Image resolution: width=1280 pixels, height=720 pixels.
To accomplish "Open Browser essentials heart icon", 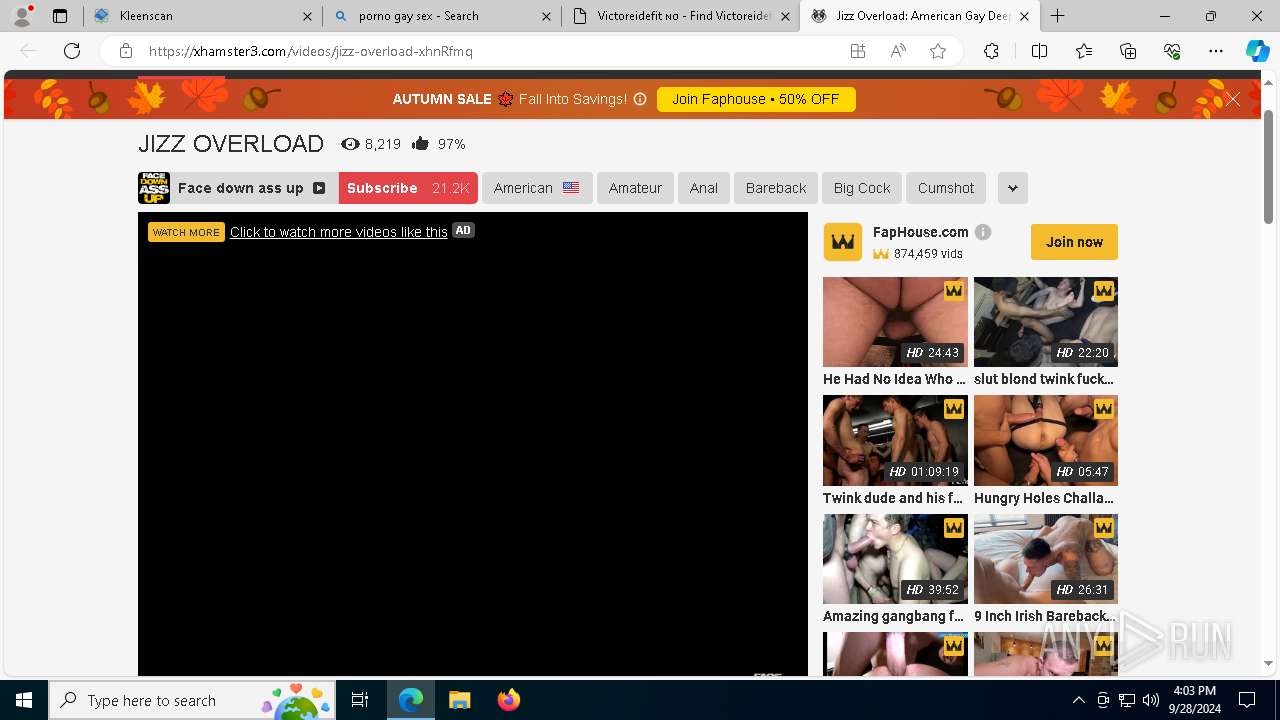I will click(1172, 51).
